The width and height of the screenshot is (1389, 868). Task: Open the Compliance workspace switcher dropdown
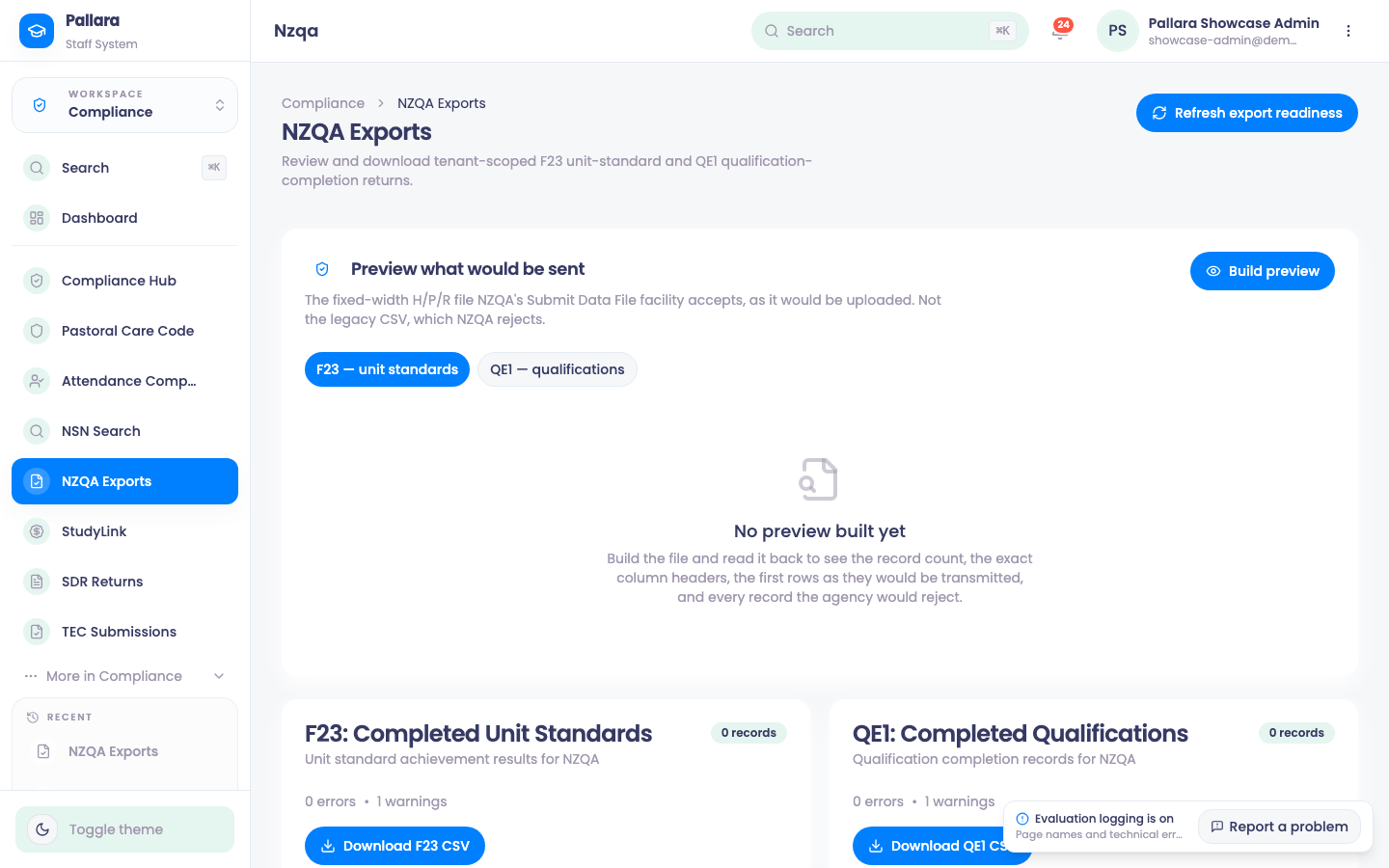(124, 105)
